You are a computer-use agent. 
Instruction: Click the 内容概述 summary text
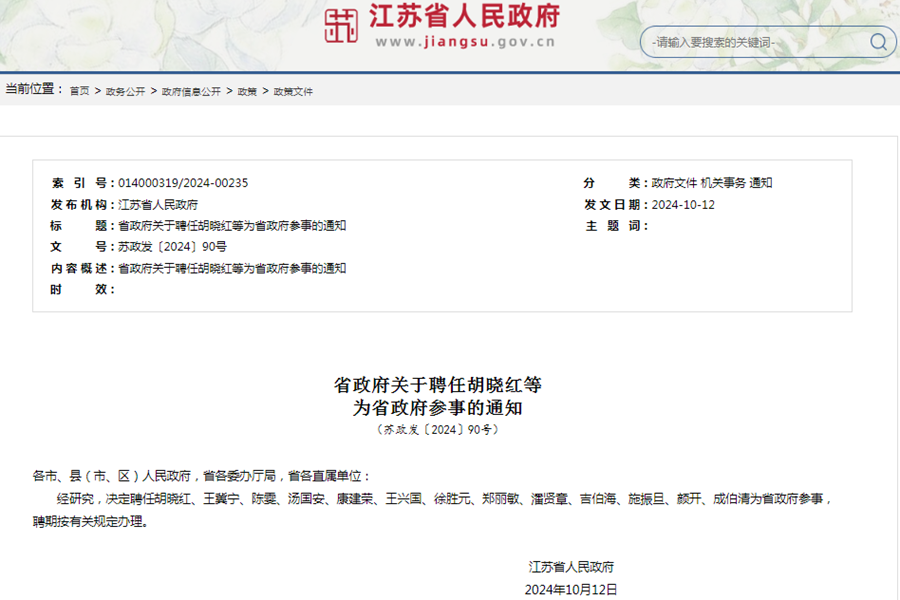[232, 268]
